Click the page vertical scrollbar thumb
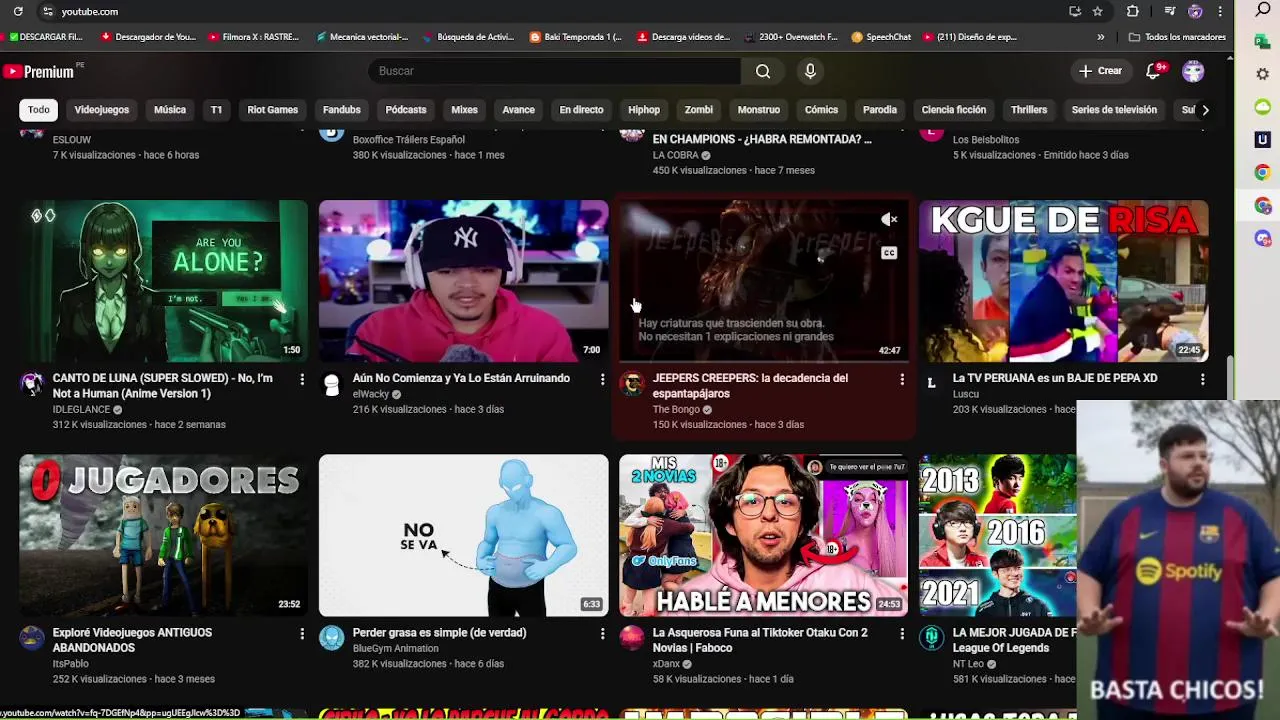Viewport: 1280px width, 720px height. (x=1232, y=378)
